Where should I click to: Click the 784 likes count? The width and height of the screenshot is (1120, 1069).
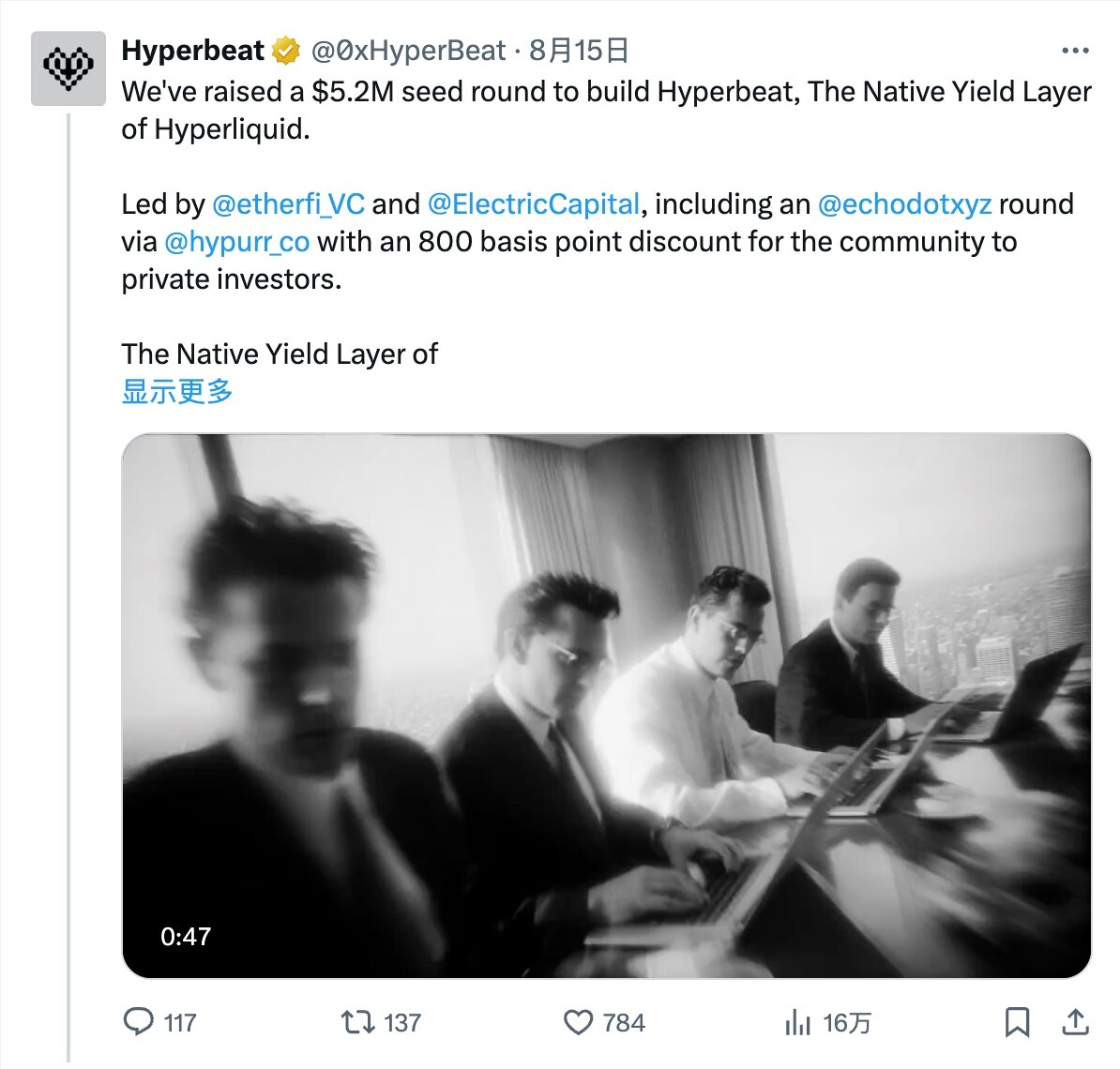click(624, 1023)
